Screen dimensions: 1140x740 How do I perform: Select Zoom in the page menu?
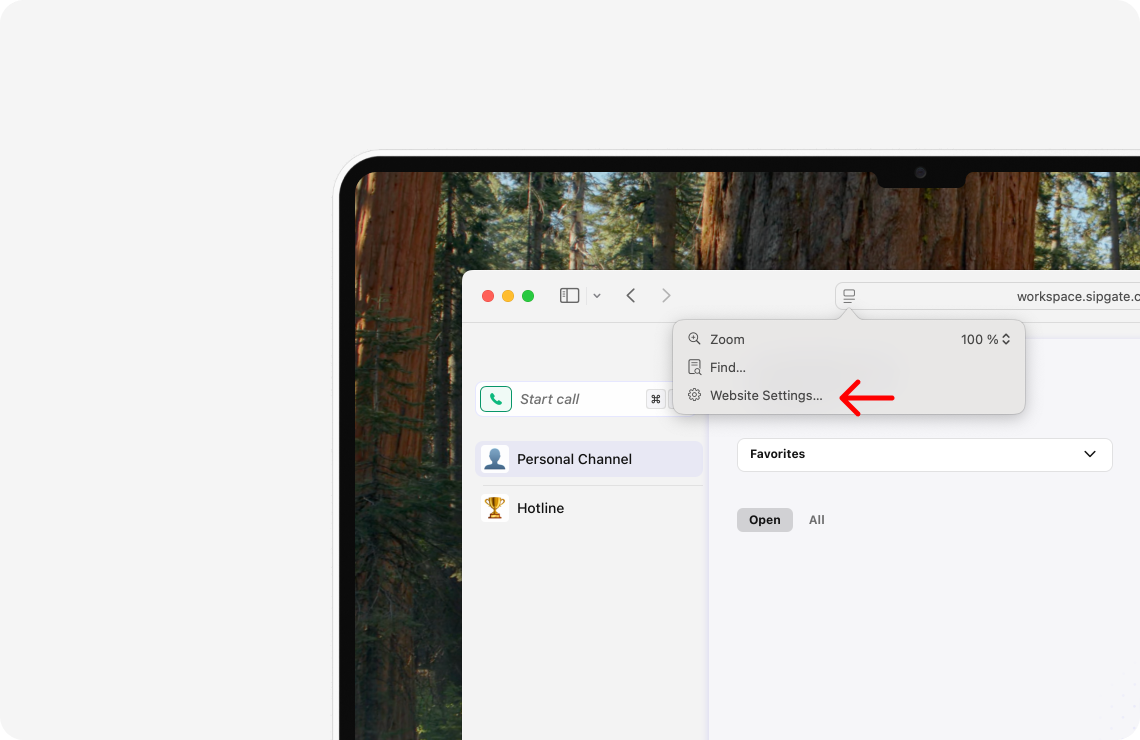tap(849, 339)
